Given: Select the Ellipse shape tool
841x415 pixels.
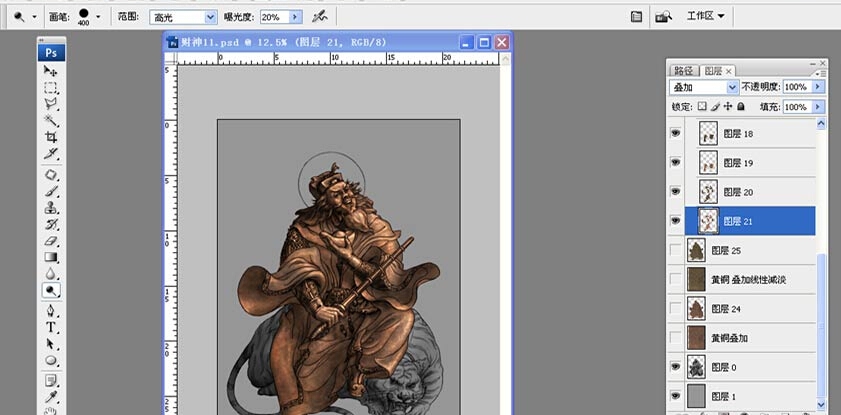Looking at the screenshot, I should (x=51, y=360).
